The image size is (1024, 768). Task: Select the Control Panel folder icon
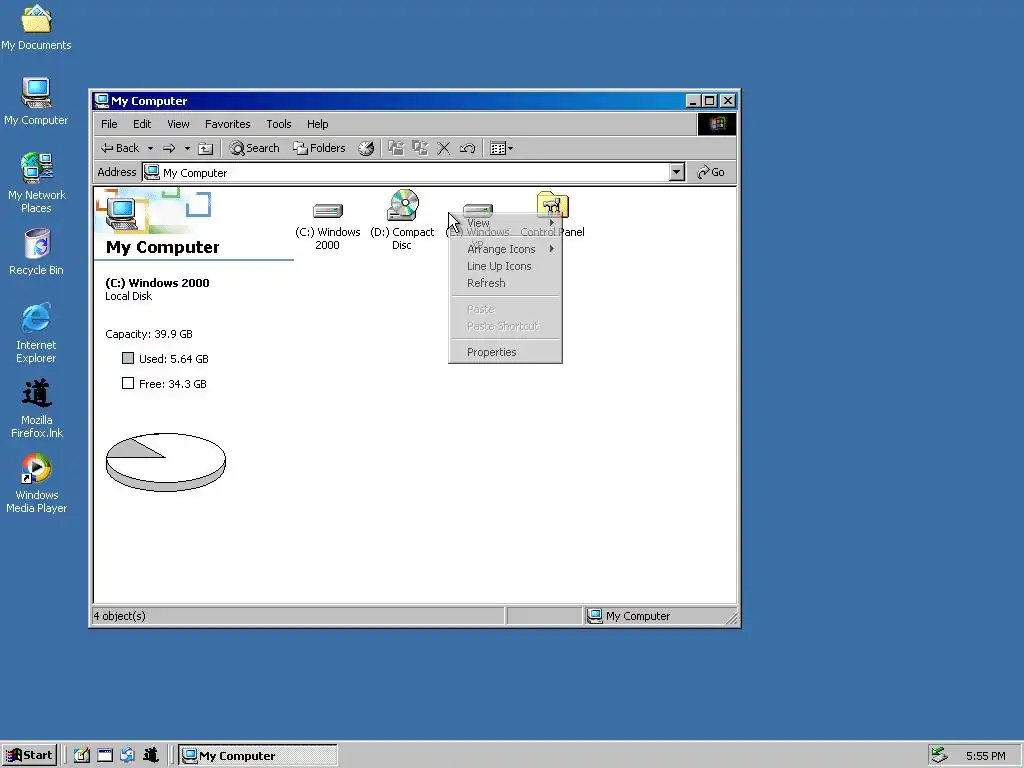click(x=552, y=205)
